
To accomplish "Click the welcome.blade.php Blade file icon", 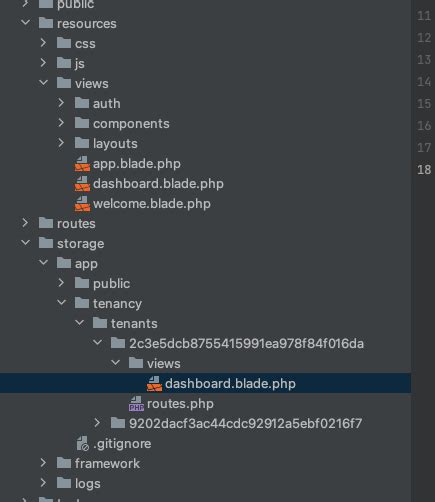I will (82, 204).
